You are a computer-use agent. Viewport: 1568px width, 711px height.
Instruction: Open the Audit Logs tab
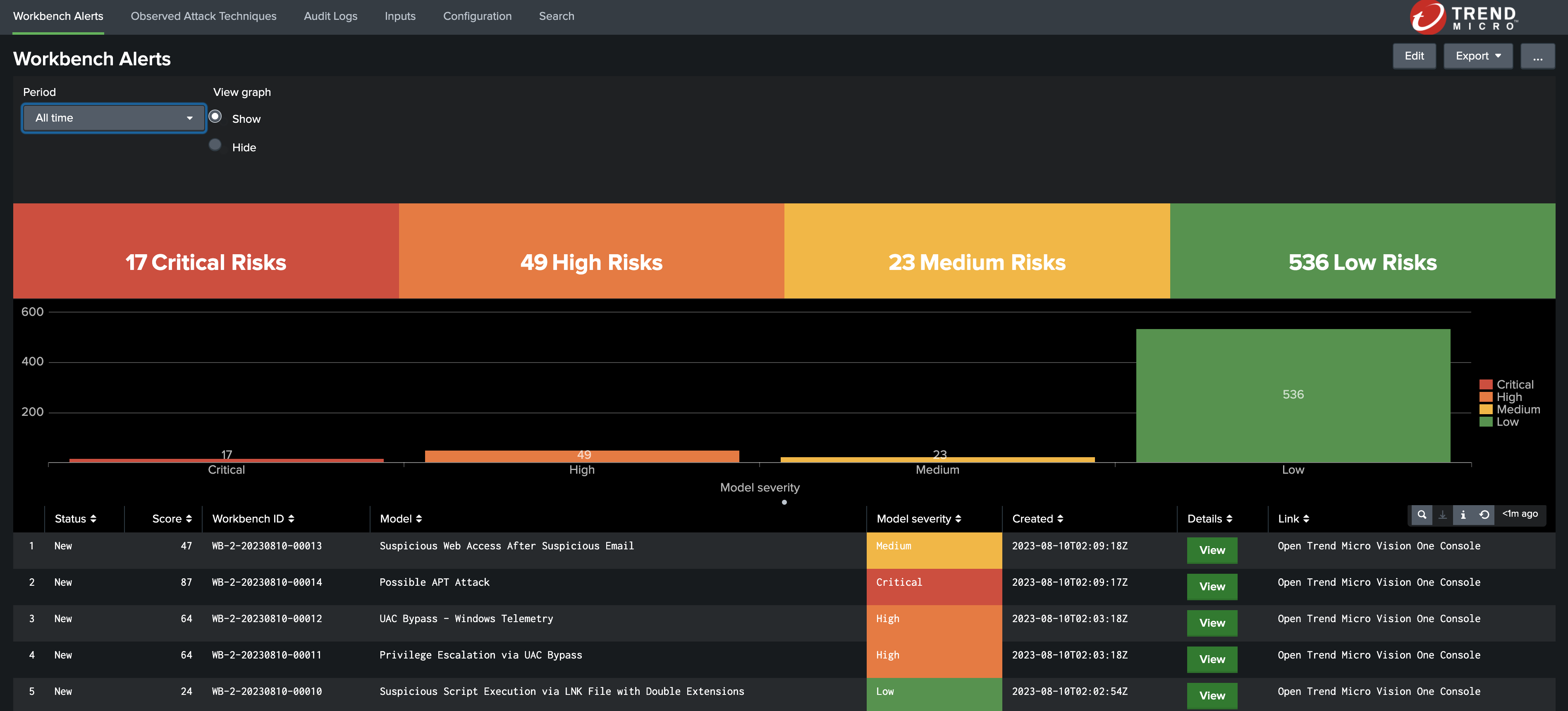click(x=330, y=17)
